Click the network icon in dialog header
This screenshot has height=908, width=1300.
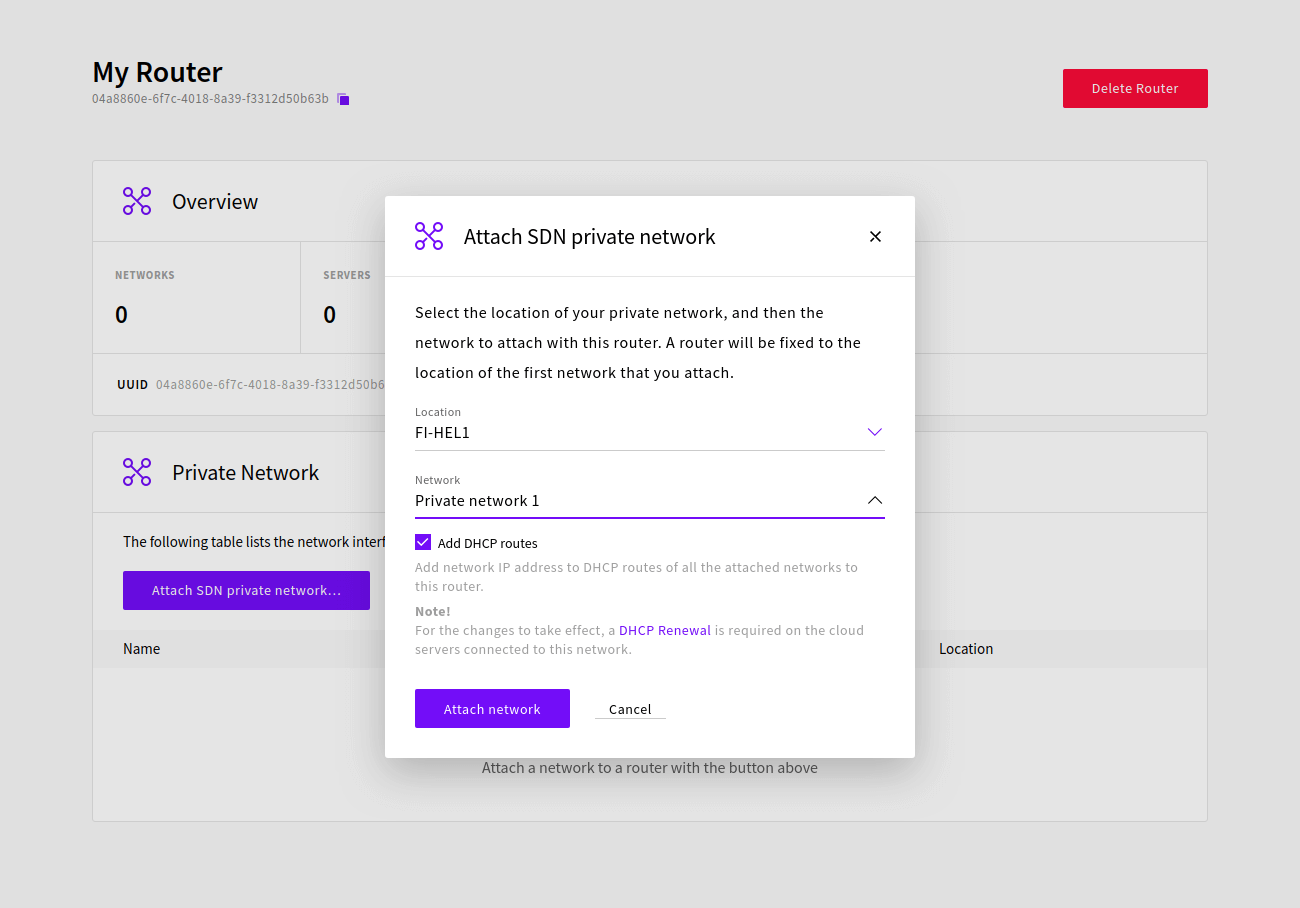(429, 236)
